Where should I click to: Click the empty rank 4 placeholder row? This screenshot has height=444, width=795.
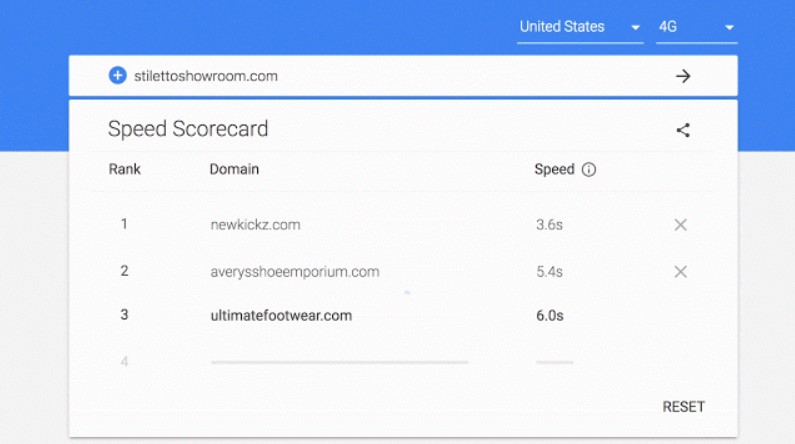pyautogui.click(x=403, y=361)
